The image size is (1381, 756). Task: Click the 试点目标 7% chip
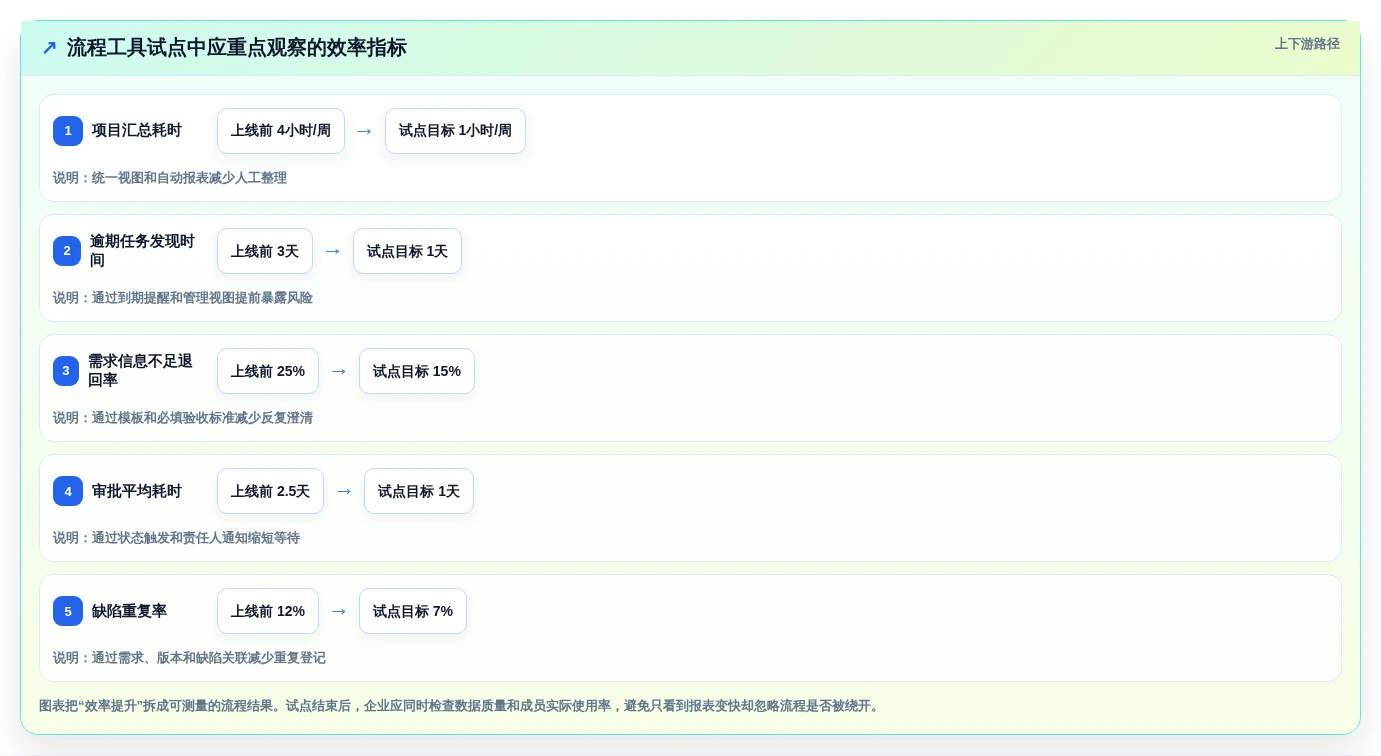413,611
